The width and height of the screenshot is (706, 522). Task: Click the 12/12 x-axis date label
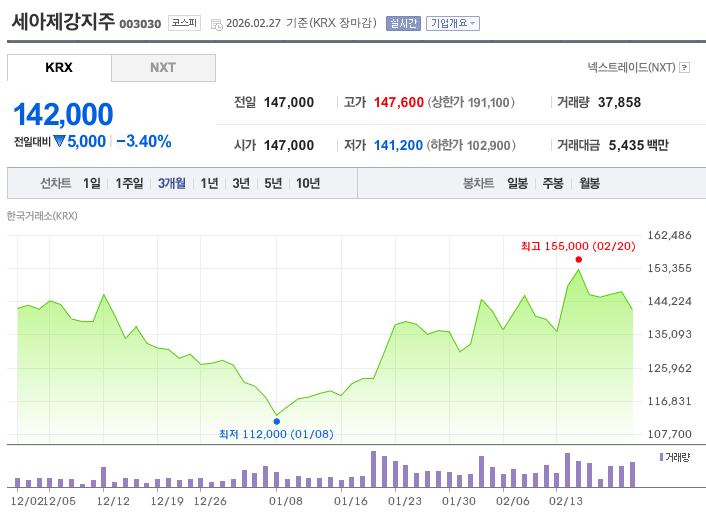[x=113, y=501]
